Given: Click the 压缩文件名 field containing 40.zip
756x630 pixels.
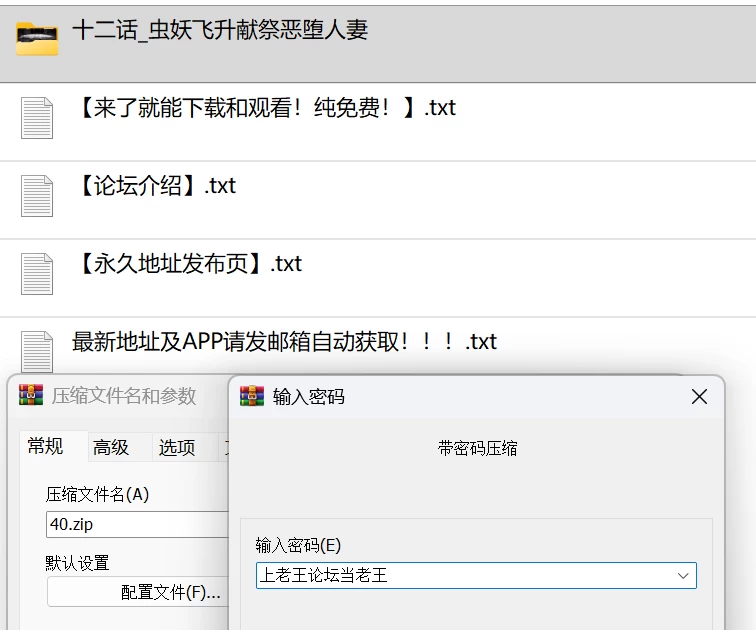Looking at the screenshot, I should (x=137, y=524).
